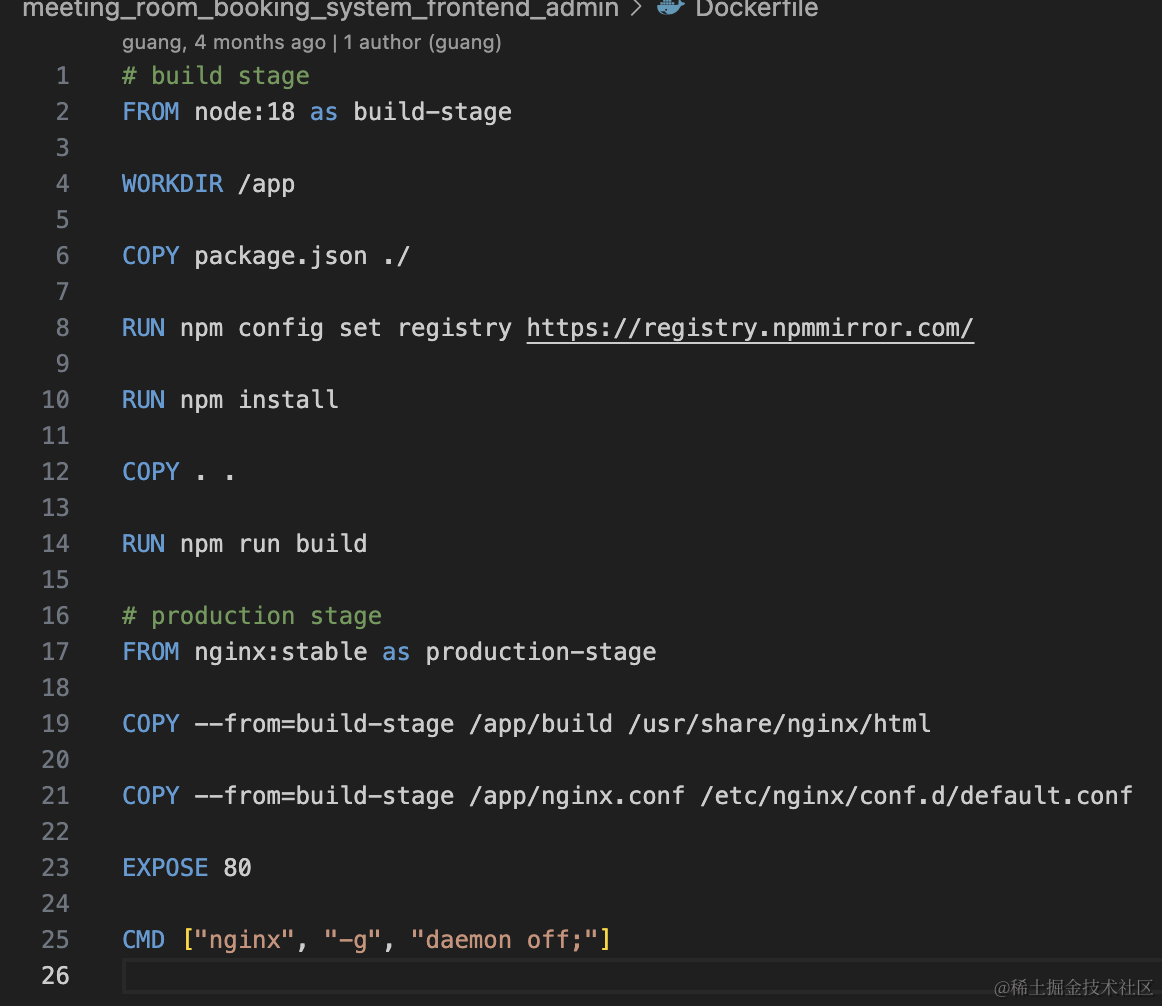This screenshot has width=1162, height=1006.
Task: Place cursor on empty line 26
Action: point(642,976)
